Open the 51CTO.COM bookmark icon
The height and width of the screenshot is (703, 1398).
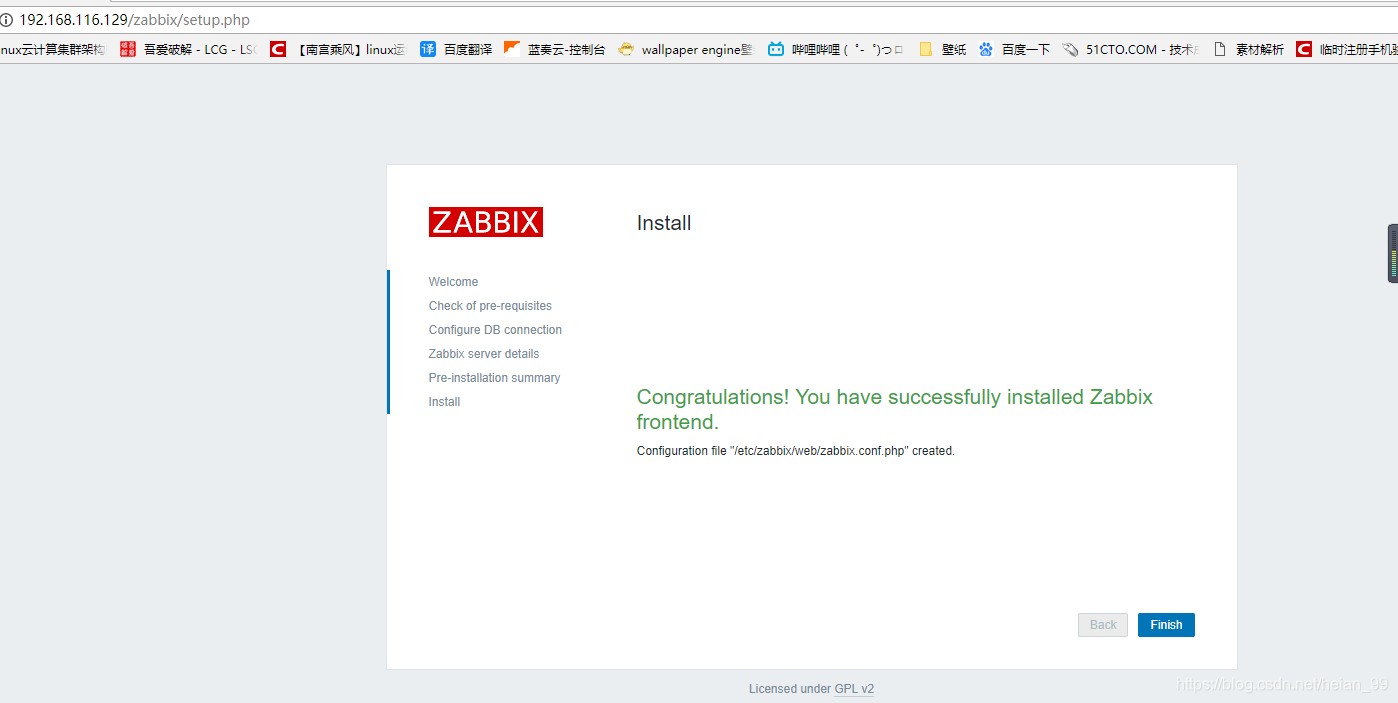pos(1070,49)
